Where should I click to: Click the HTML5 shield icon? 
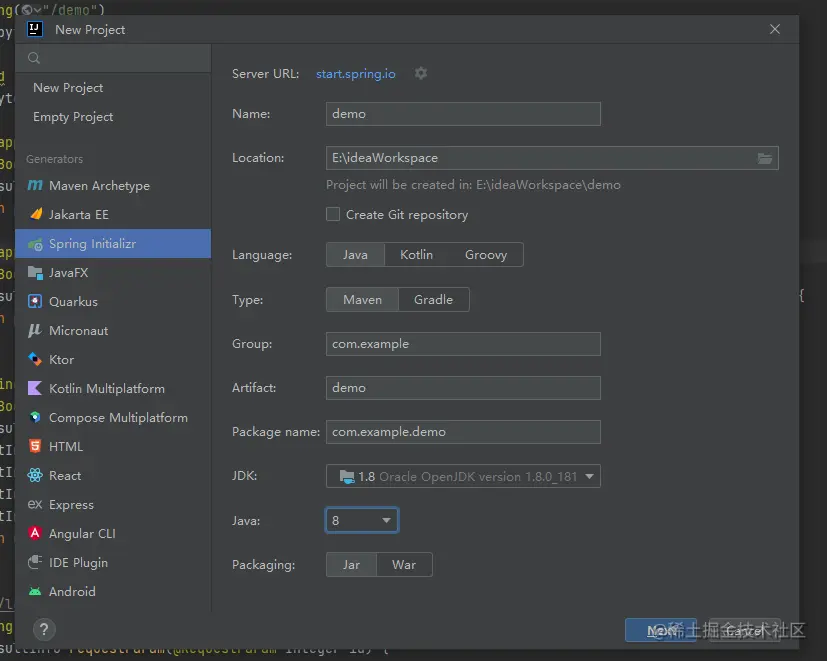tap(35, 446)
